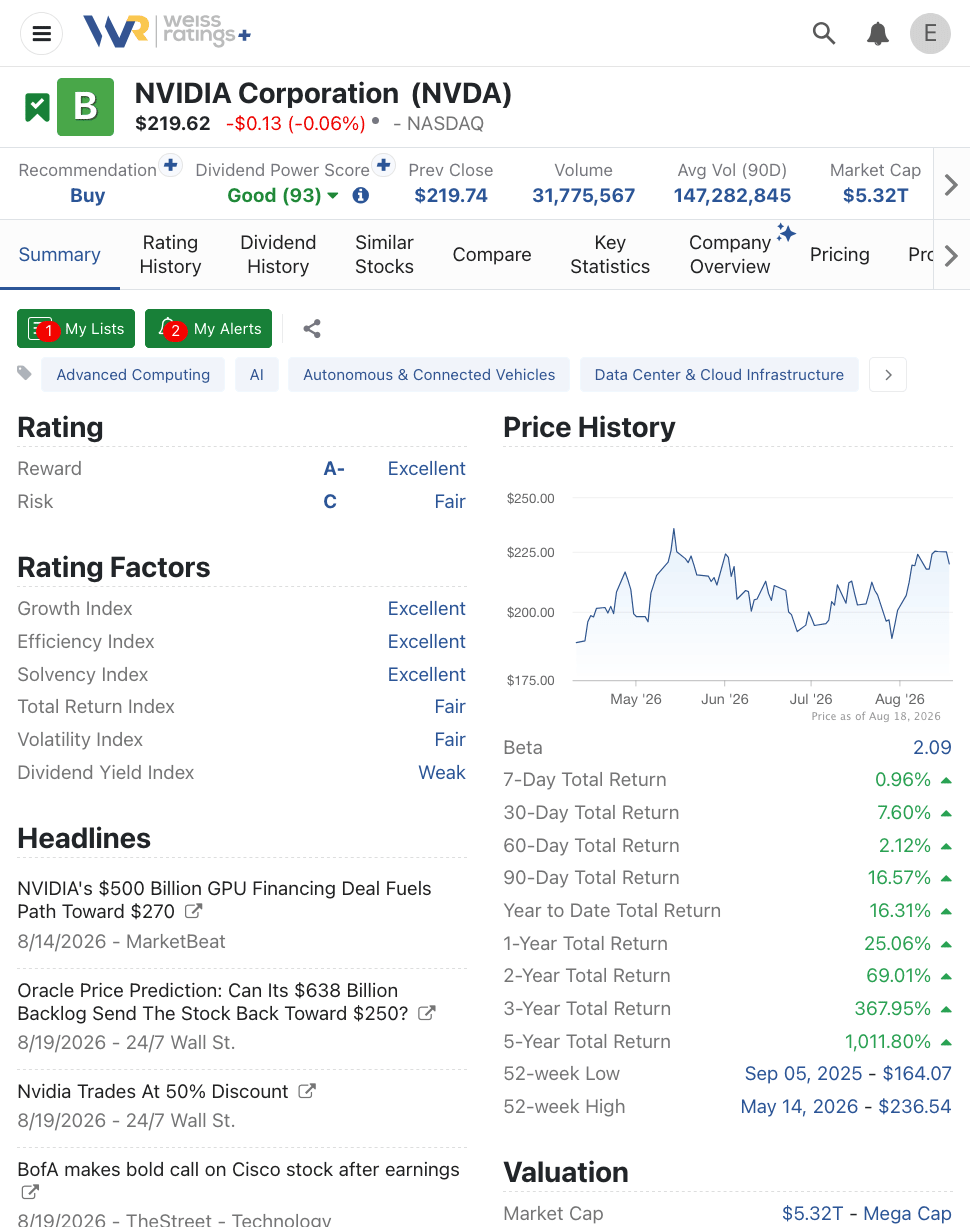Reveal more tabs with right chevron
Image resolution: width=970 pixels, height=1227 pixels.
tap(951, 255)
